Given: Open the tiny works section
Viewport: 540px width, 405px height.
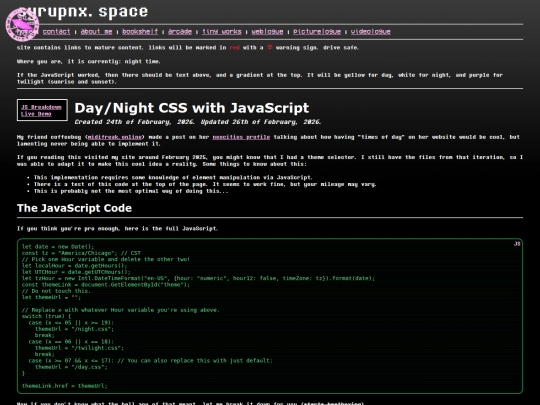Looking at the screenshot, I should [x=222, y=31].
